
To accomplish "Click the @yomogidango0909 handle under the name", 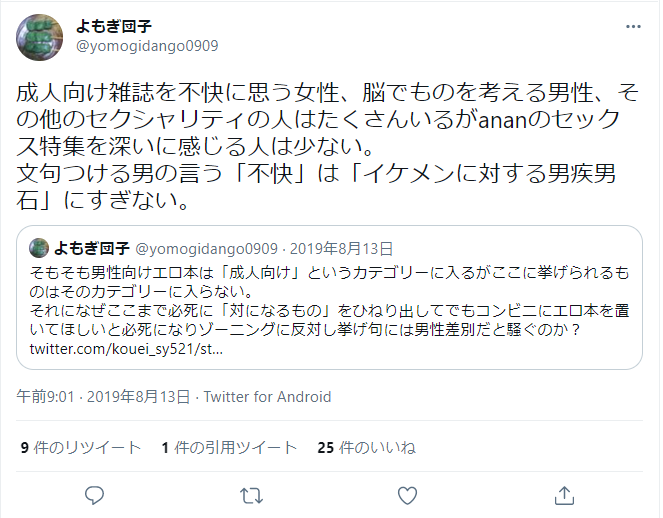I will (147, 46).
